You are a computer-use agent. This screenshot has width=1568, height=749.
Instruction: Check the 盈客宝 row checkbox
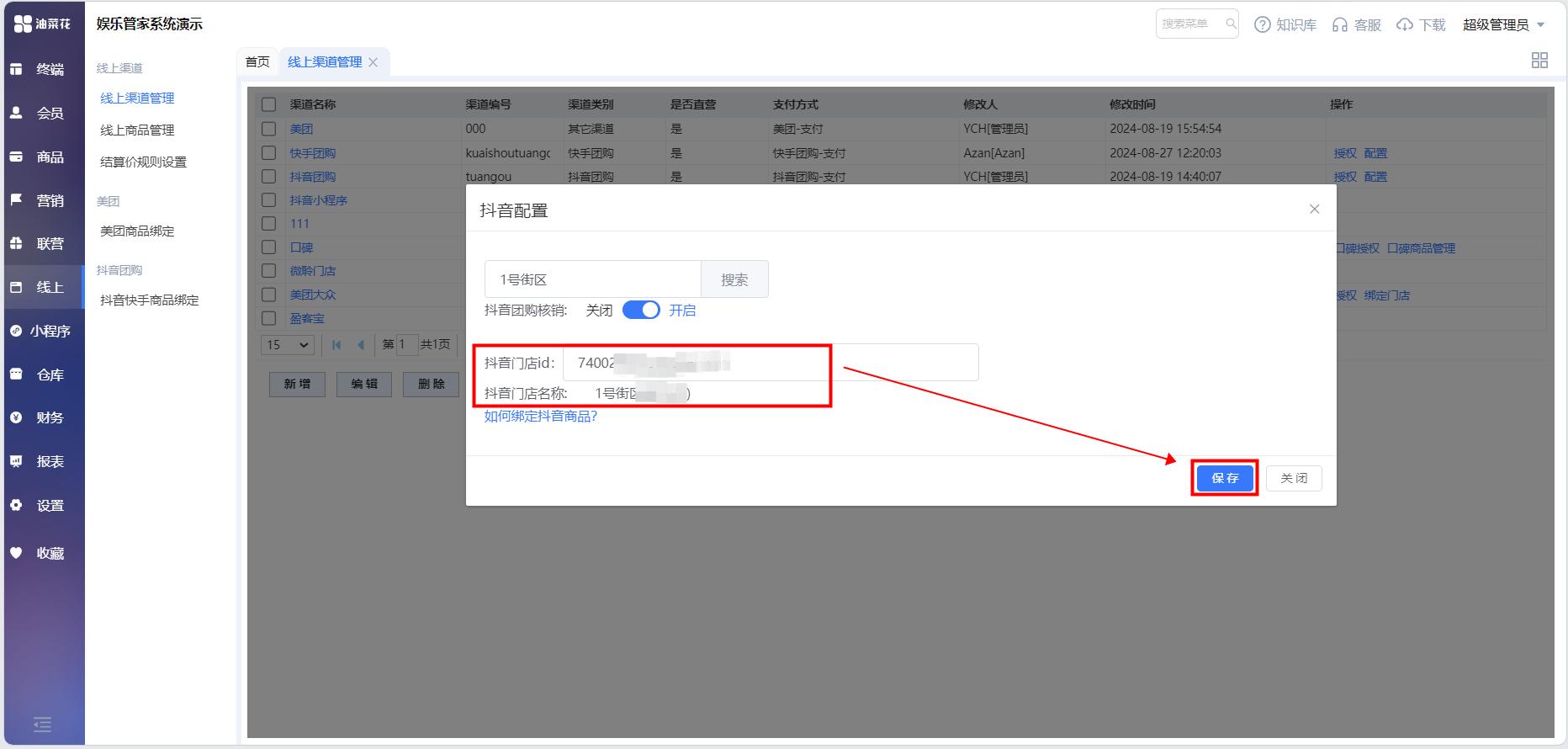point(268,318)
